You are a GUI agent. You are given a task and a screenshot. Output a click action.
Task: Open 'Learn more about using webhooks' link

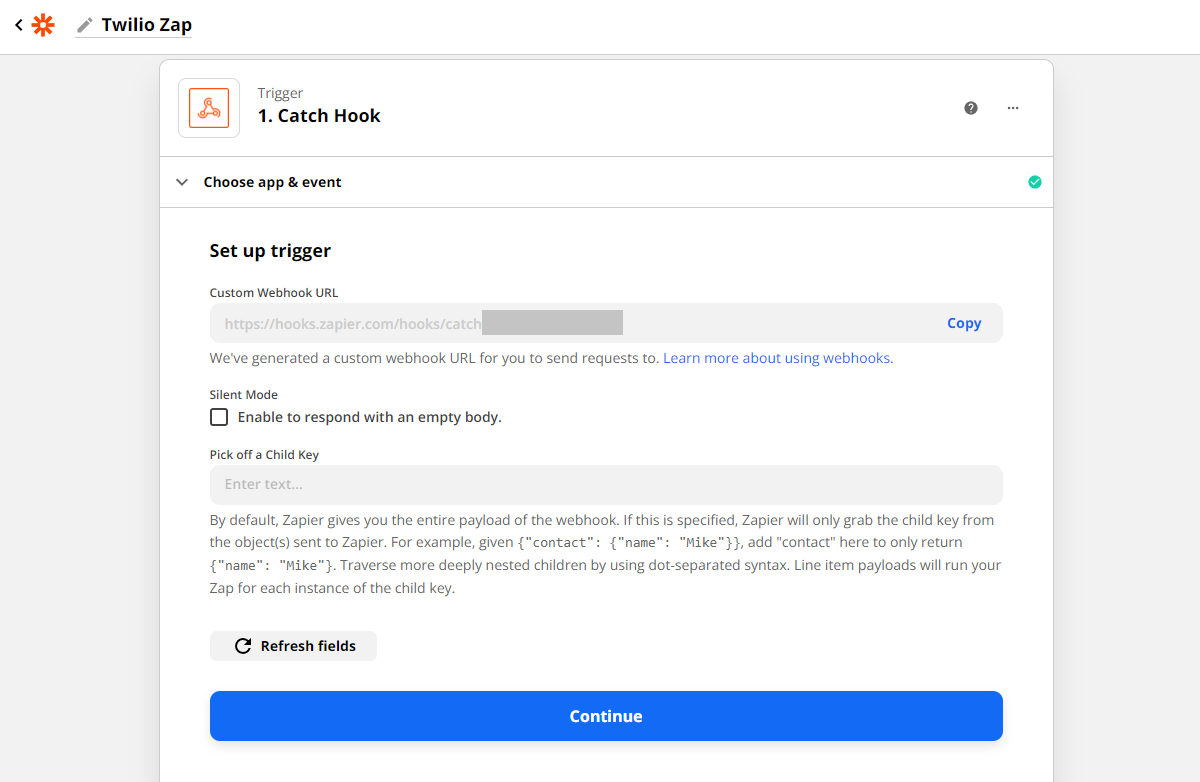[778, 358]
